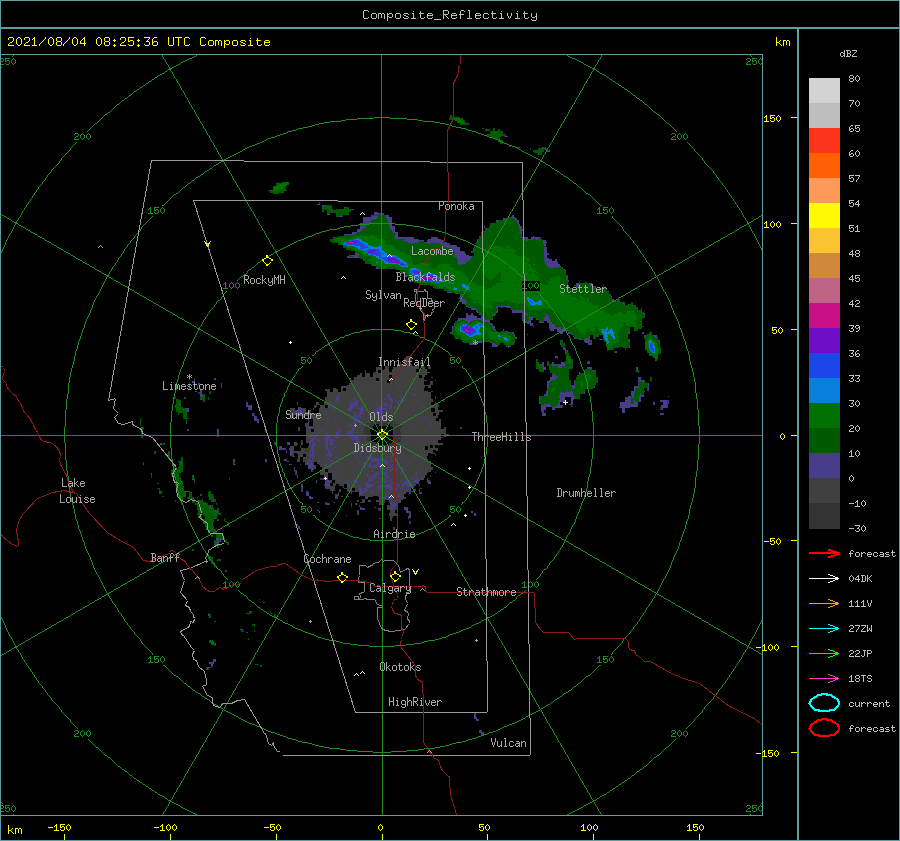Click the Cochrane town label
The width and height of the screenshot is (900, 841).
327,559
